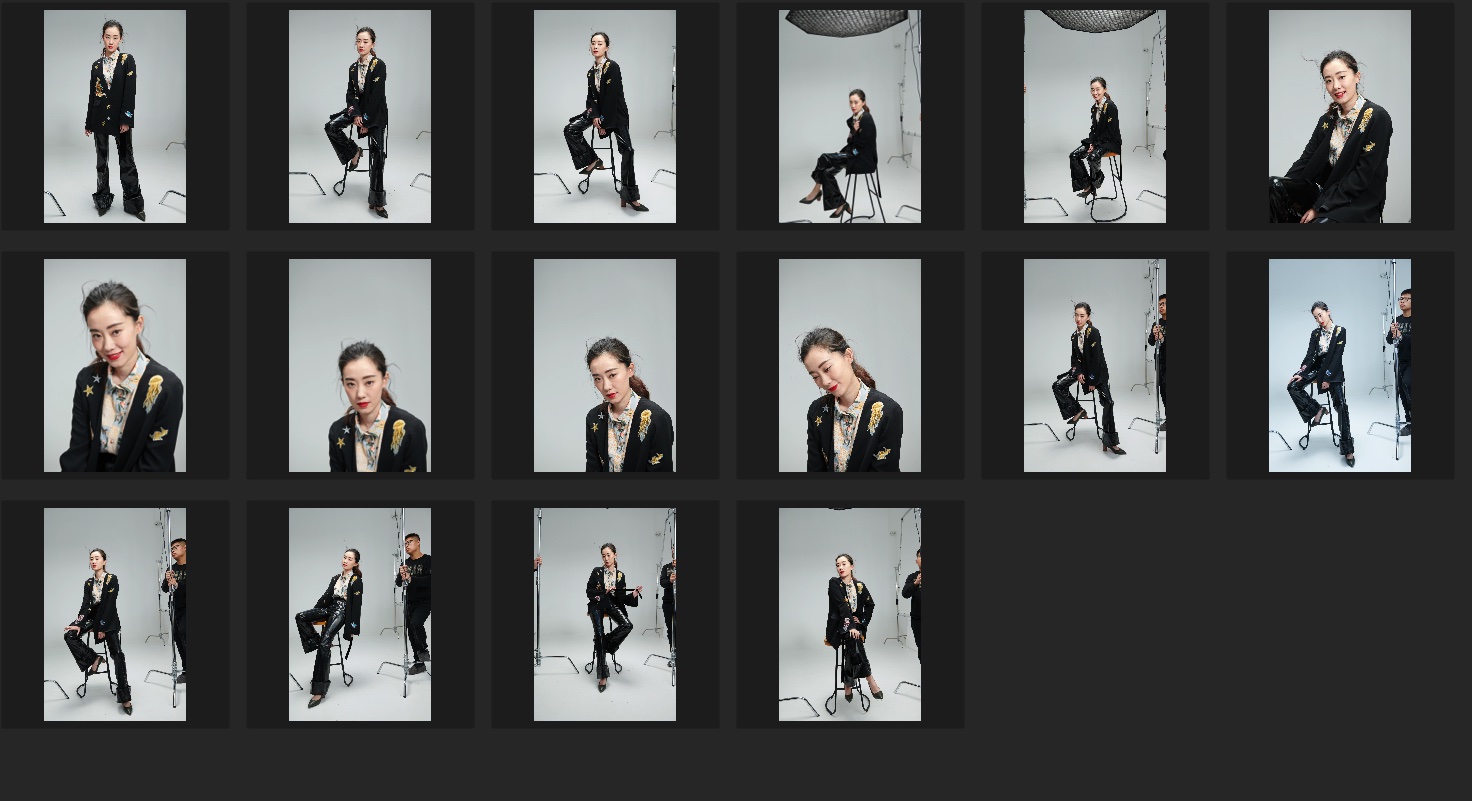Select close-up smiling portrait with tilted head
Image resolution: width=1472 pixels, height=801 pixels.
click(x=115, y=365)
